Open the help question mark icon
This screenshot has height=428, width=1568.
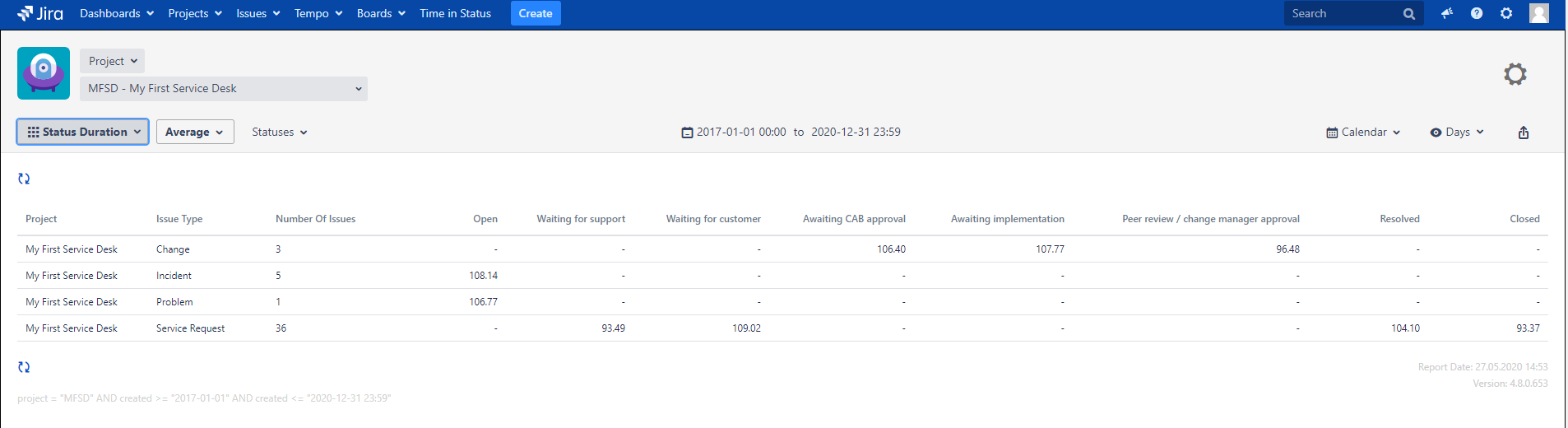[1477, 13]
